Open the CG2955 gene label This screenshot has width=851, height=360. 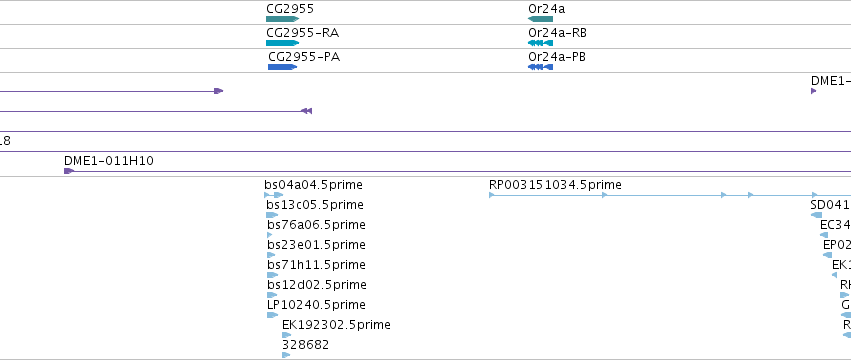point(290,9)
